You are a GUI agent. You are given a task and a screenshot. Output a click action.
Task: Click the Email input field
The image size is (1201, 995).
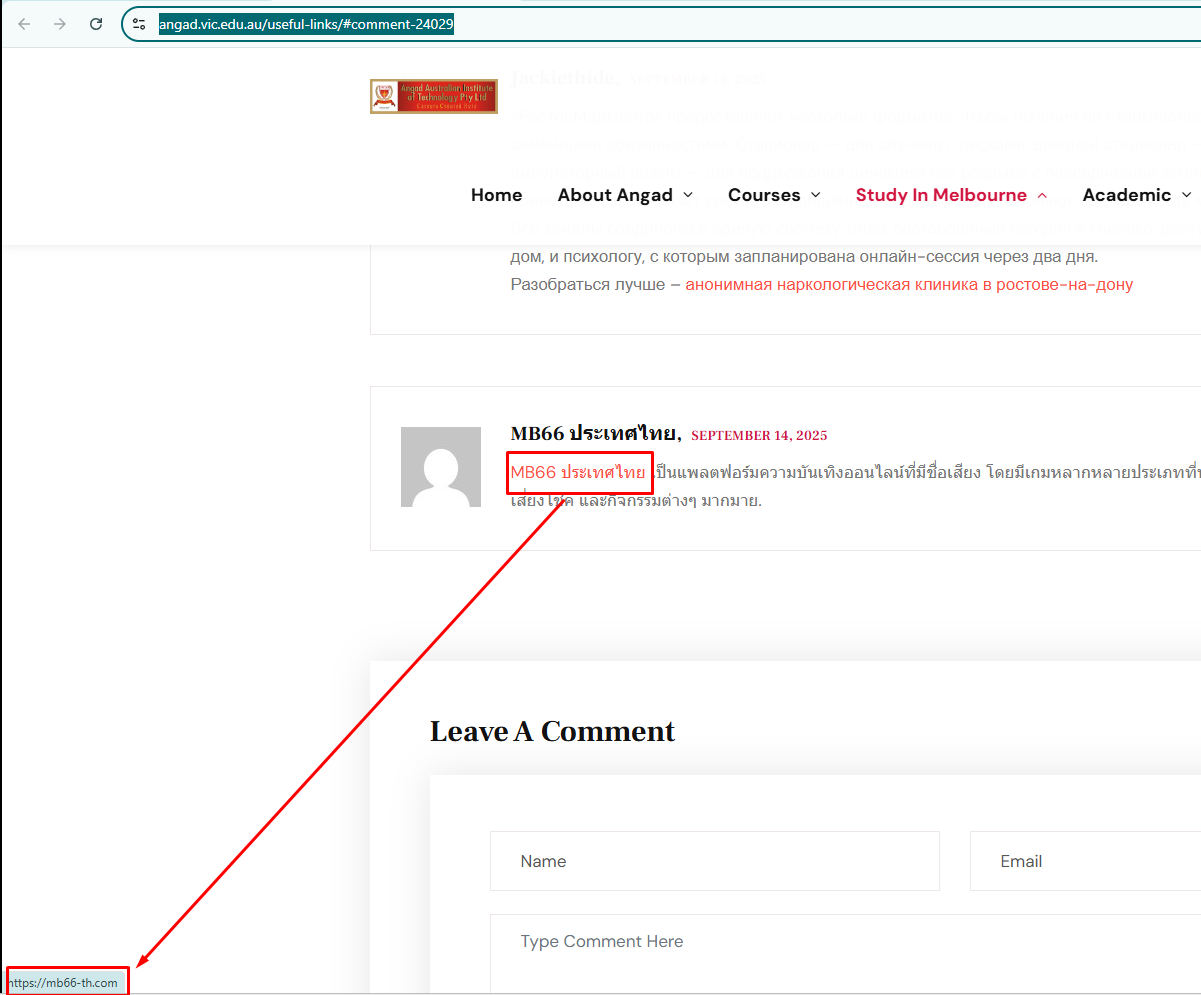[x=1085, y=861]
